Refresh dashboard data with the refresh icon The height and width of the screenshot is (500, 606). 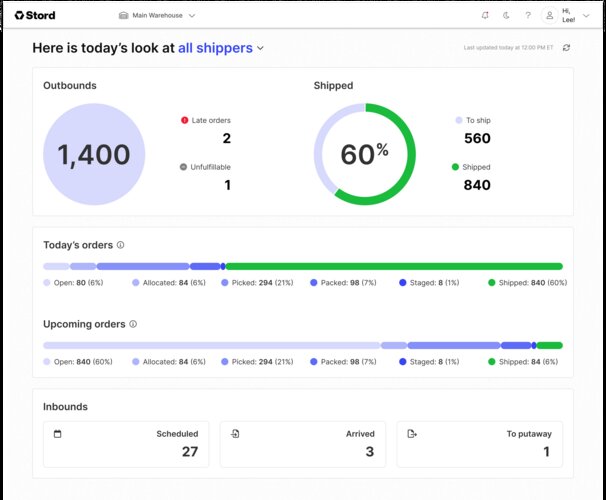pos(567,48)
